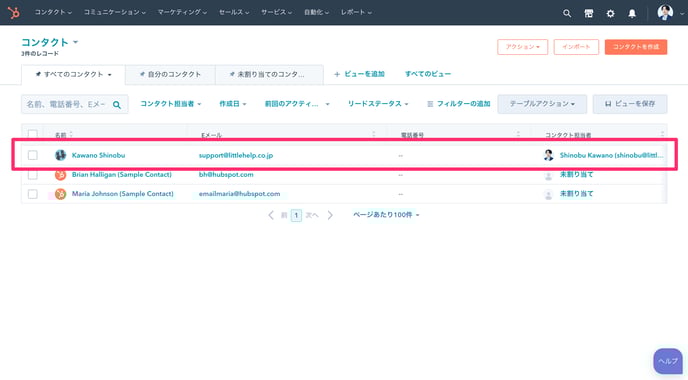Click the コンタクトを作成 button
Screen dimensions: 688x380
point(636,47)
